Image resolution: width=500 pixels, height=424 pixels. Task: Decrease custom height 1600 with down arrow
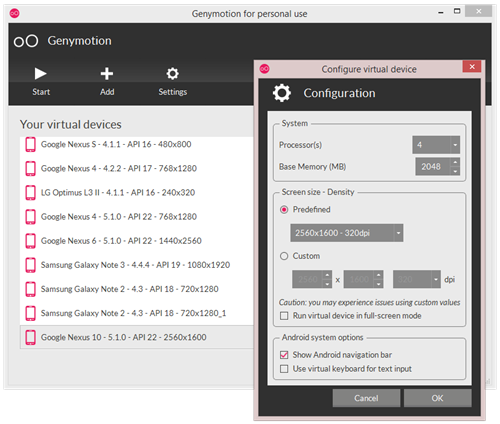[x=379, y=284]
